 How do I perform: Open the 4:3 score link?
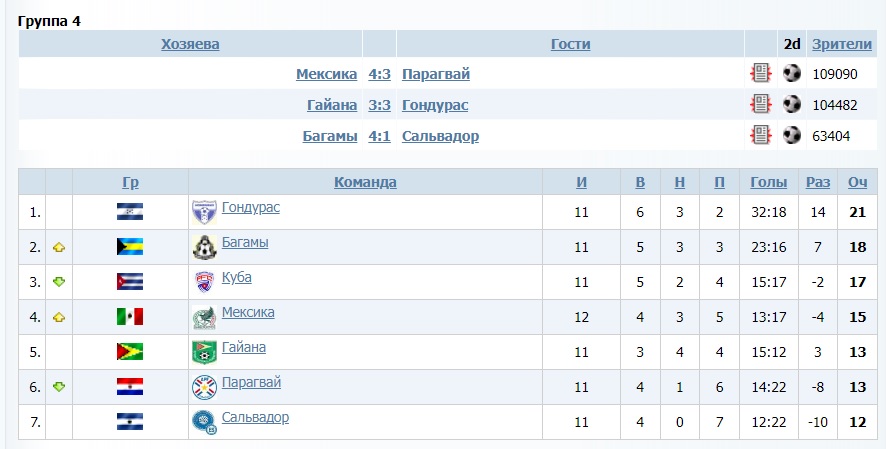click(x=379, y=74)
